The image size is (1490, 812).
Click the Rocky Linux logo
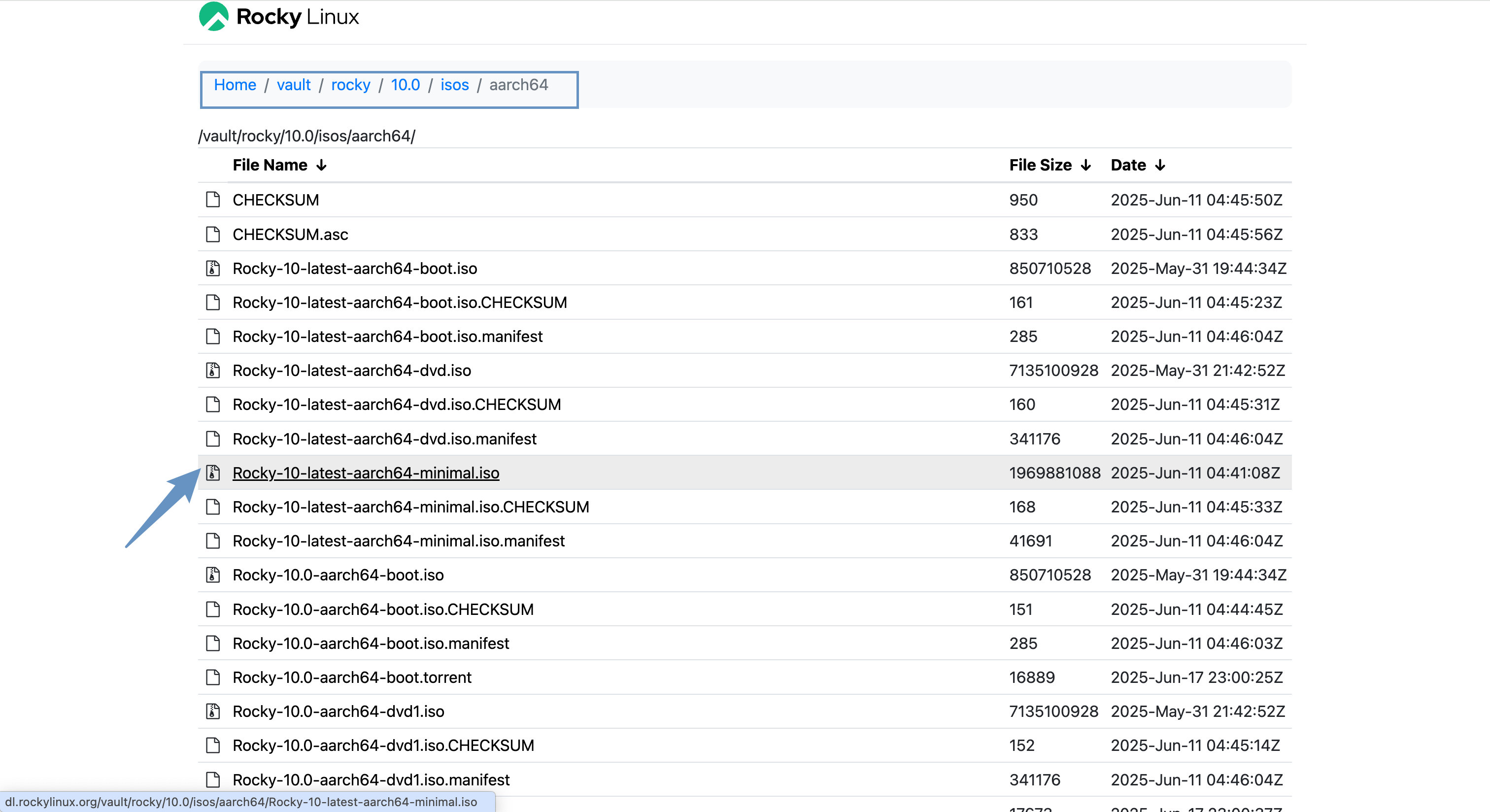click(x=279, y=16)
